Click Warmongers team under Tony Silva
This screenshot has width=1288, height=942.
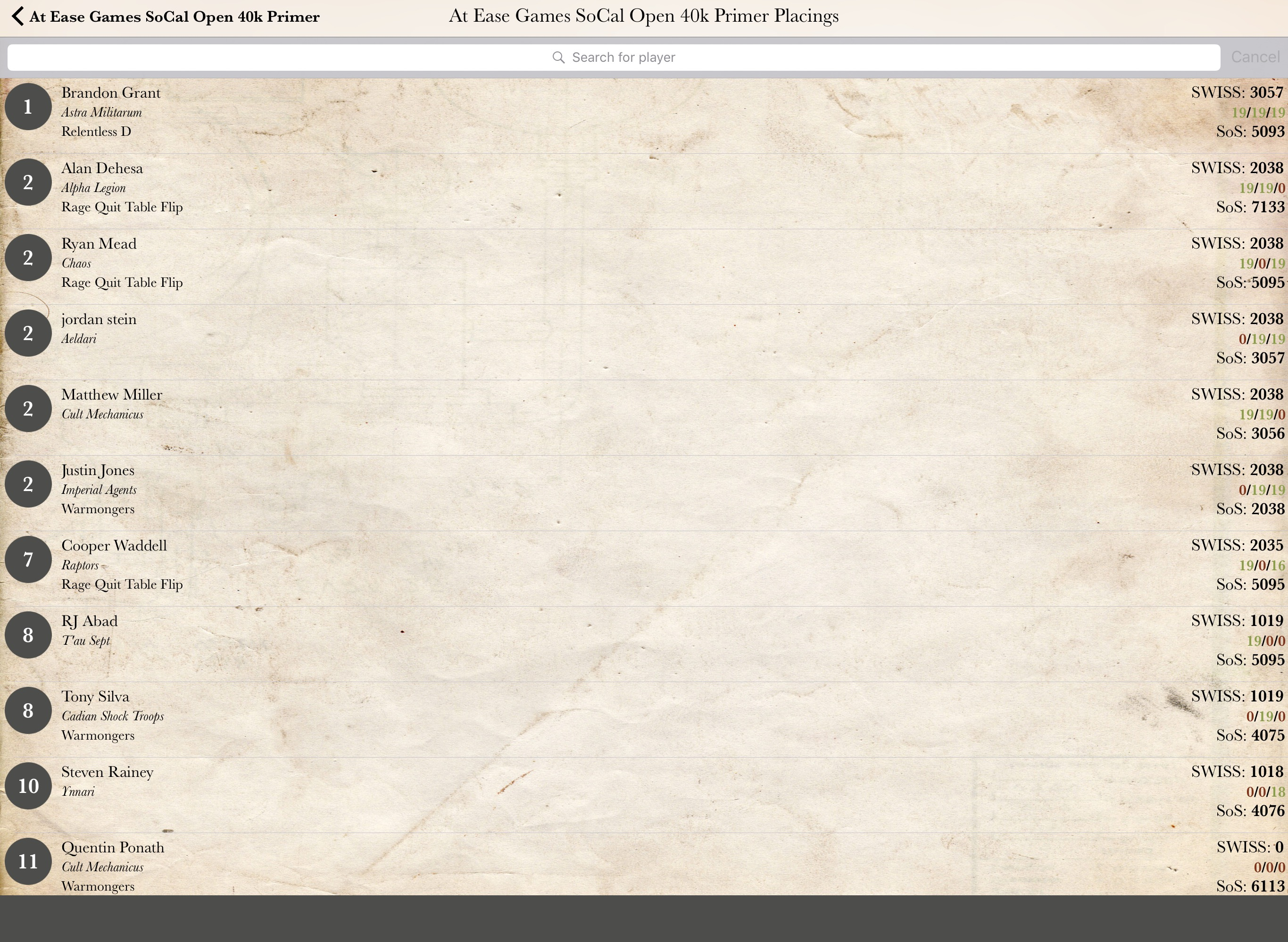[98, 735]
